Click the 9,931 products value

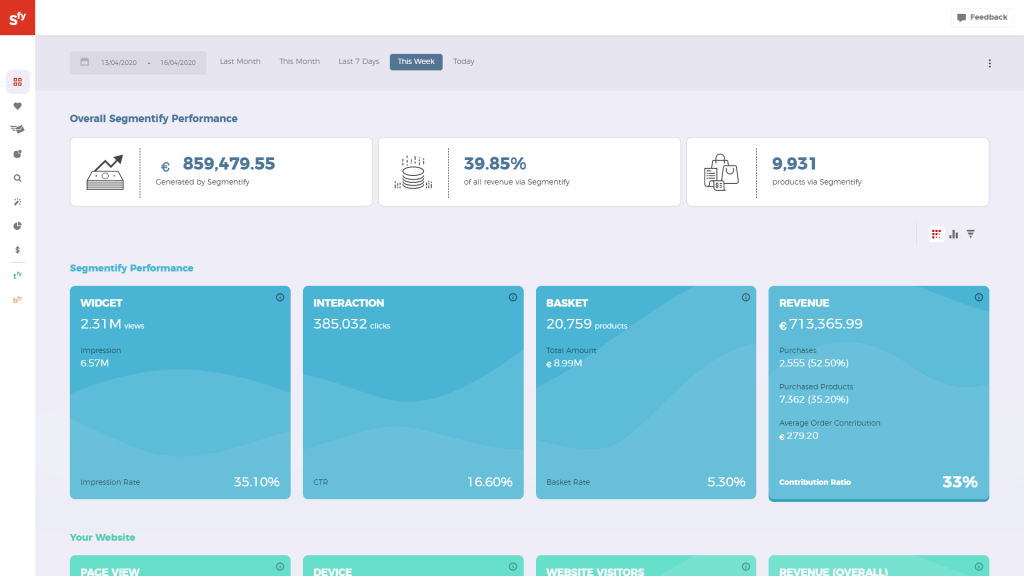794,163
